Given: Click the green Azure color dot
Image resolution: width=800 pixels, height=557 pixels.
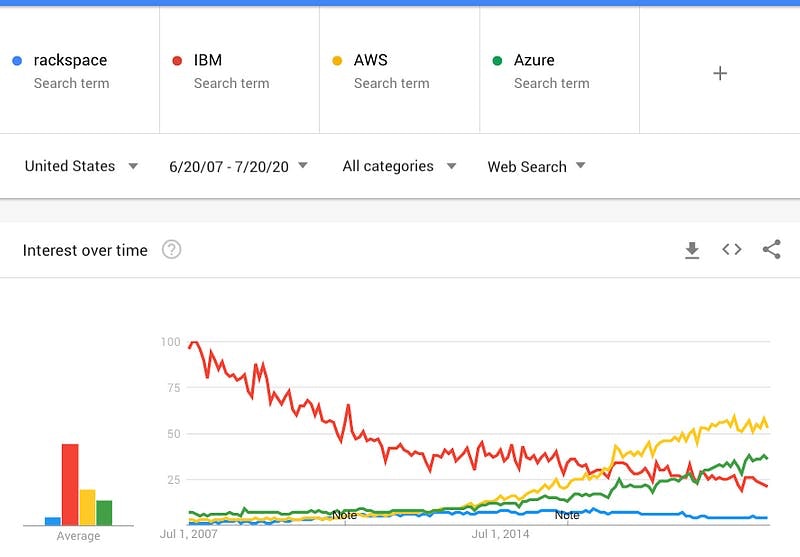Looking at the screenshot, I should 497,61.
